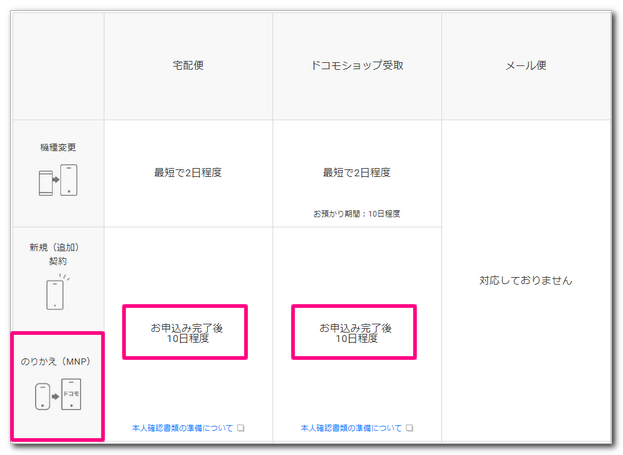Click 最短で2日程度 in the ドコモショップ受取 column
Viewport: 623px width, 455px height.
pos(357,172)
